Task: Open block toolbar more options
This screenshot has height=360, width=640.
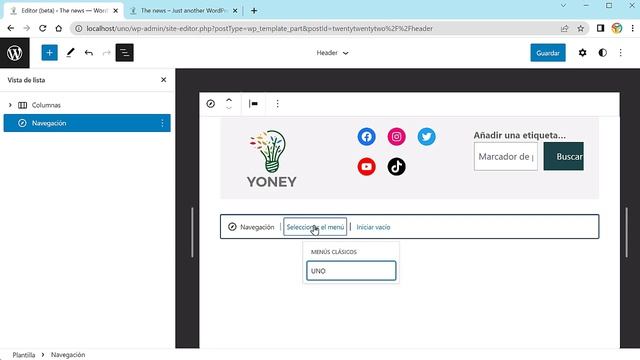Action: [278, 104]
